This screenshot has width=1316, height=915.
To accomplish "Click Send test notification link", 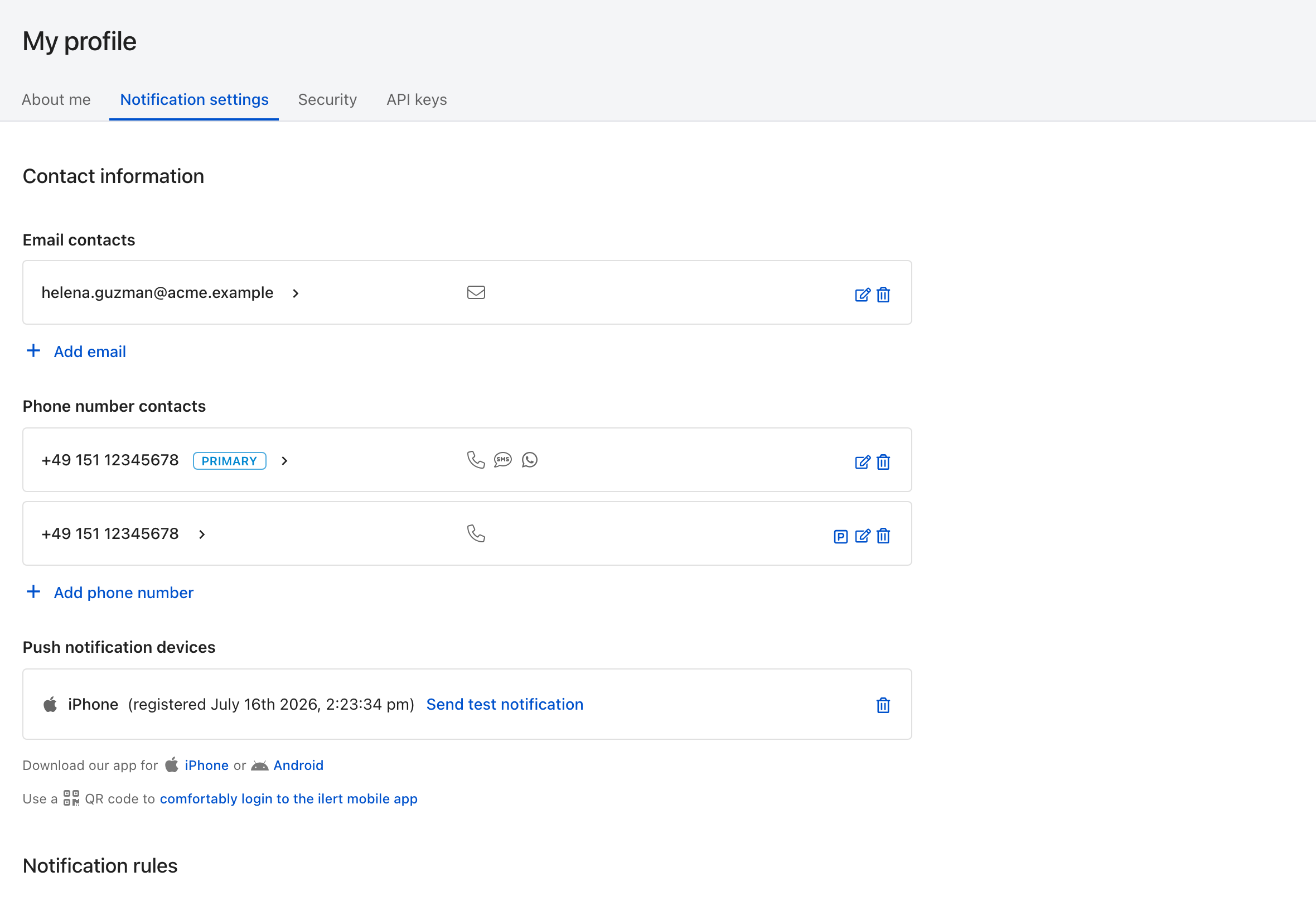I will [x=505, y=704].
